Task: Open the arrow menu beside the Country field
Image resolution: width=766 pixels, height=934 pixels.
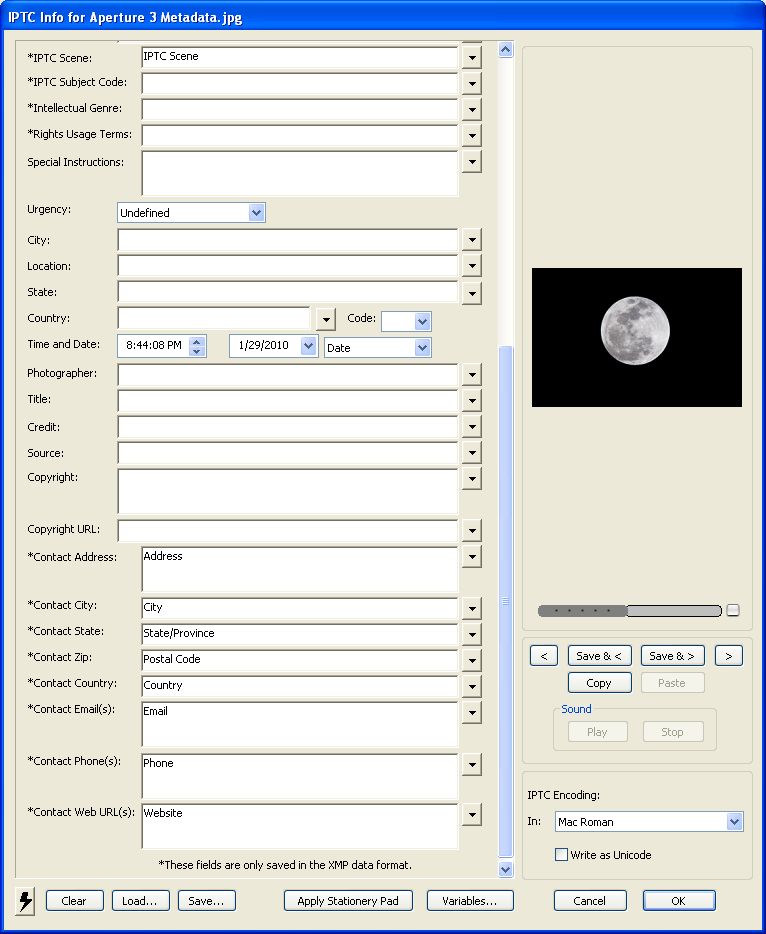Action: click(325, 319)
